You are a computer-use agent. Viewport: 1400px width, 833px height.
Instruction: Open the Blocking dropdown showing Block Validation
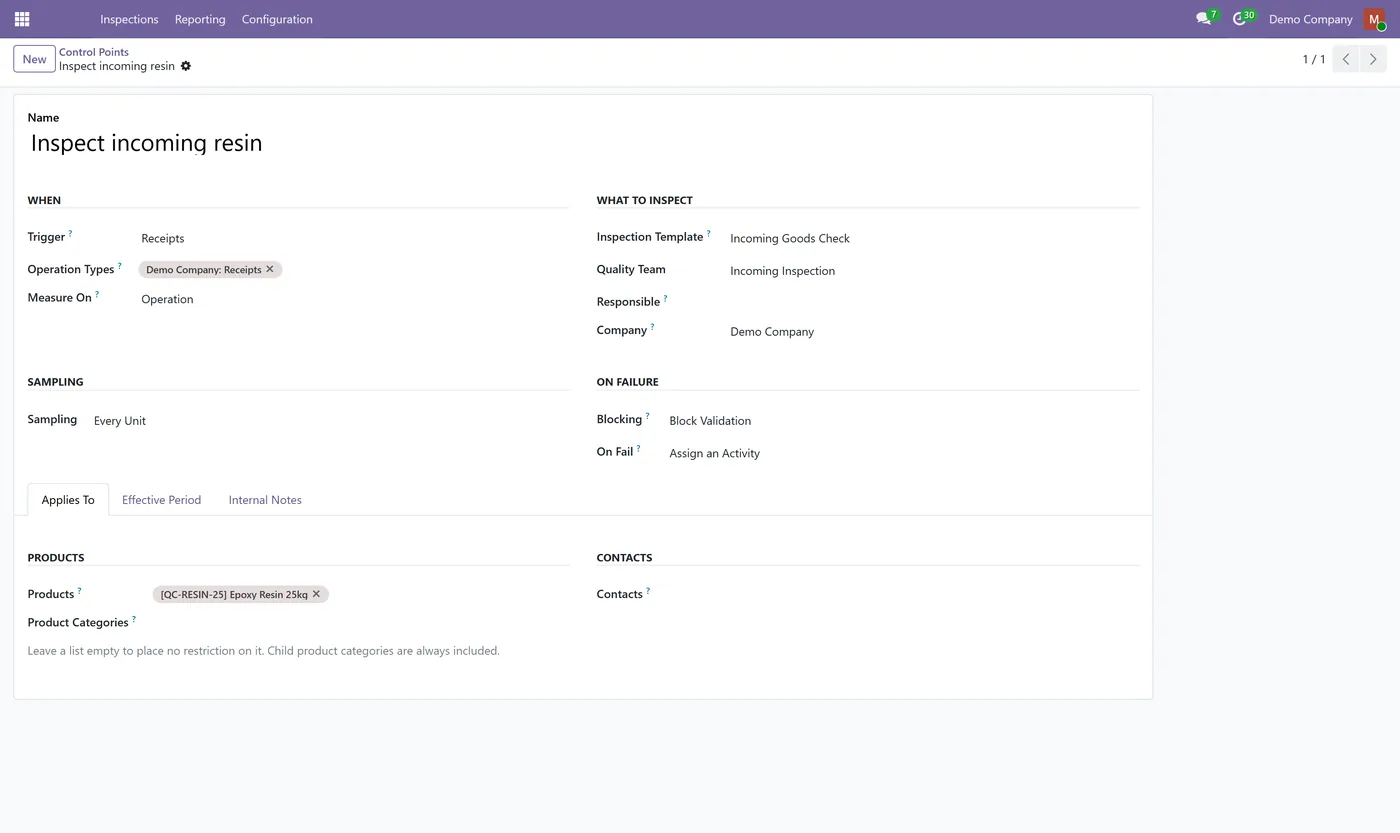pyautogui.click(x=904, y=421)
